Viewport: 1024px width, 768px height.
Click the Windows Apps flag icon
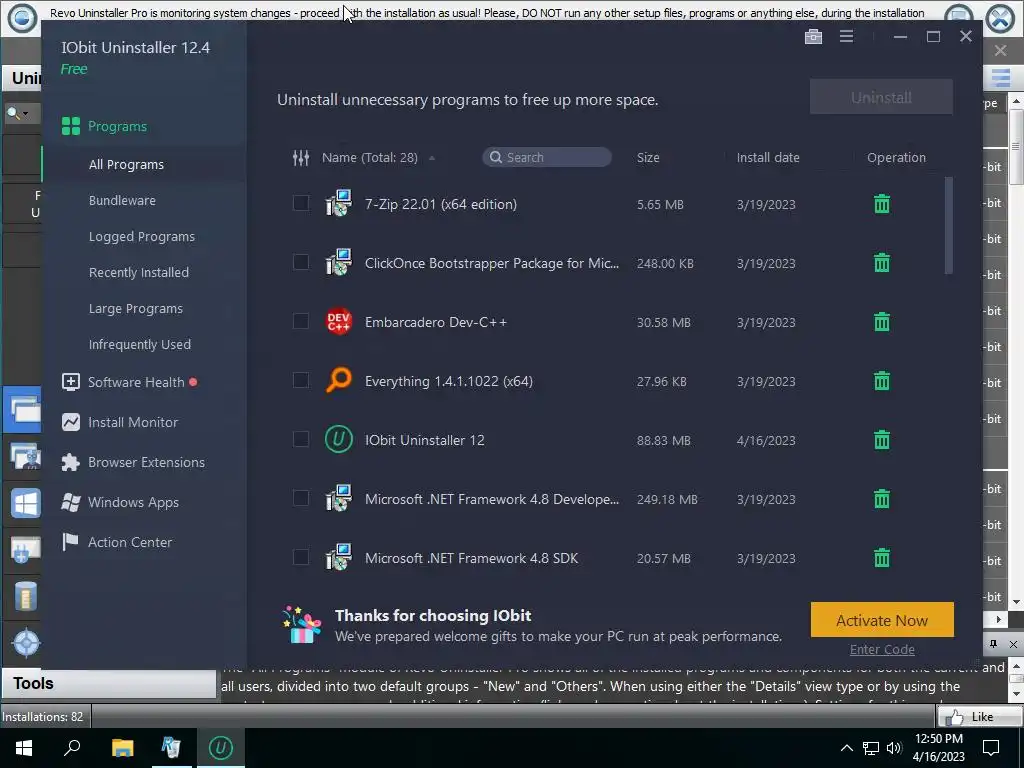point(71,502)
